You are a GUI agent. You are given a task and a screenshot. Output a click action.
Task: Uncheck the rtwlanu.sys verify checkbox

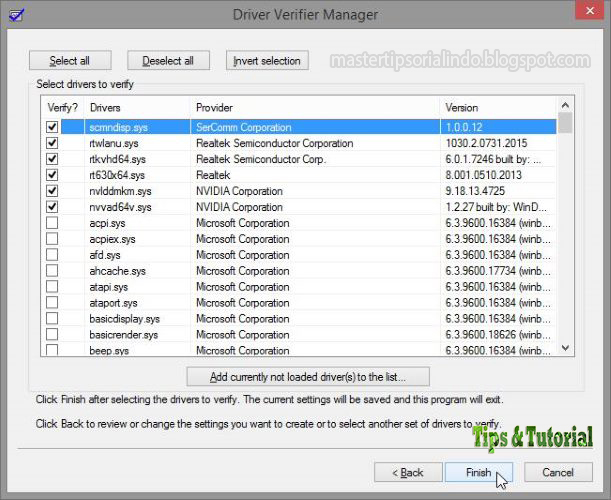(x=52, y=143)
